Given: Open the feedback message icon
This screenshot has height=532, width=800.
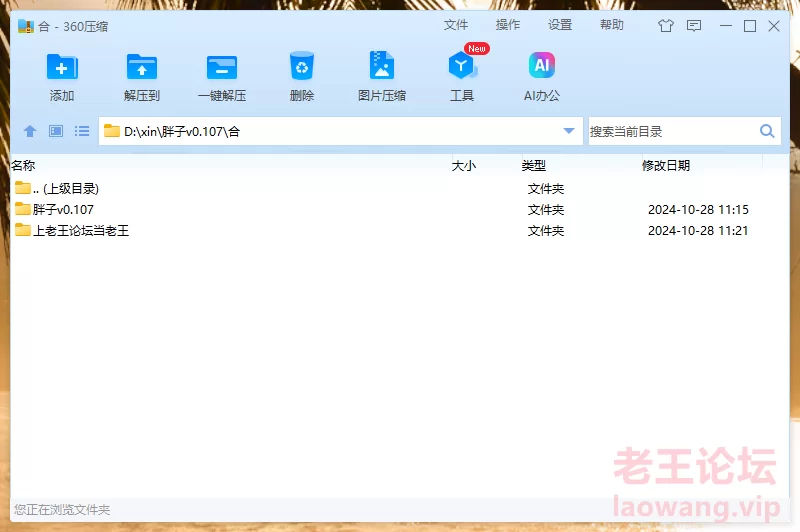Looking at the screenshot, I should tap(694, 26).
